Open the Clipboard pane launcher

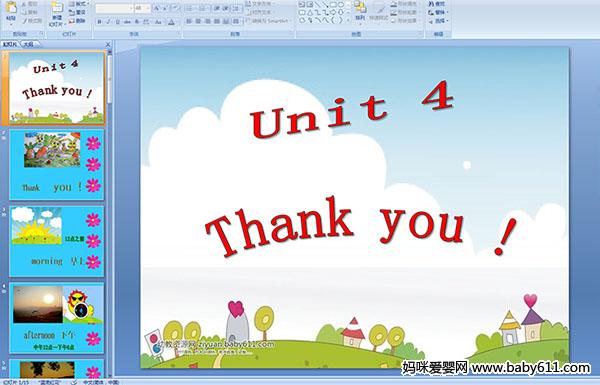(x=41, y=34)
